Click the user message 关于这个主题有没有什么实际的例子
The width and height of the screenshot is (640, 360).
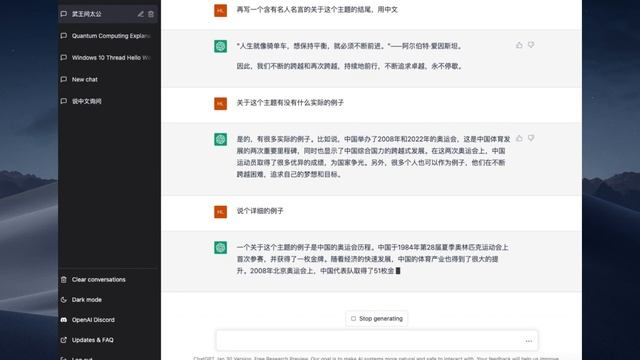click(290, 103)
